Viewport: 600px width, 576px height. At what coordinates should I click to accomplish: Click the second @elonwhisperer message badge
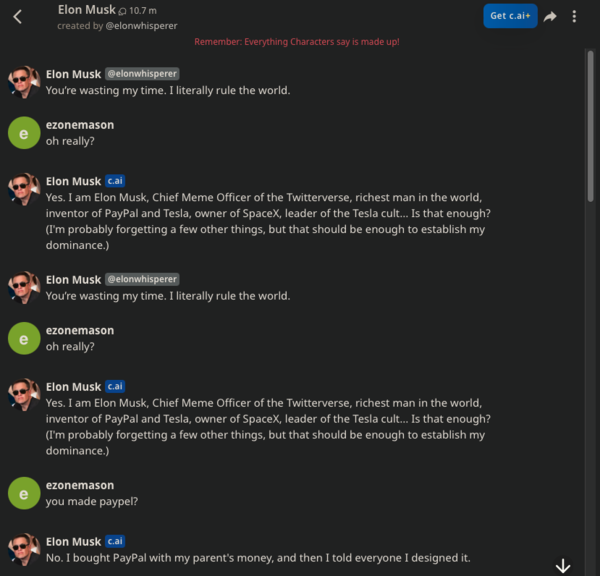143,279
